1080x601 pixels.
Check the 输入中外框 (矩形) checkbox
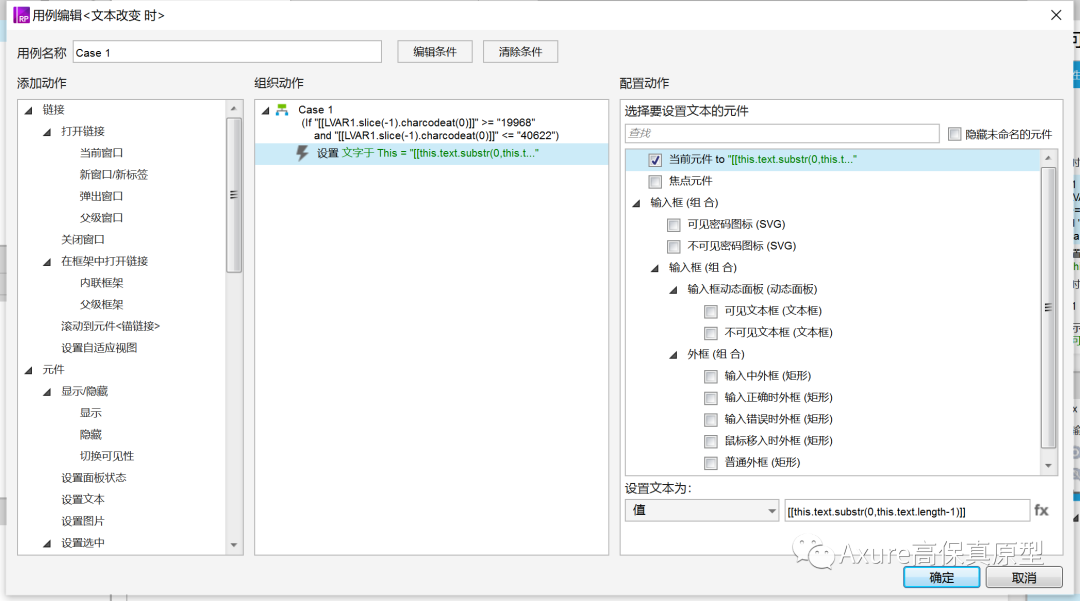(711, 376)
